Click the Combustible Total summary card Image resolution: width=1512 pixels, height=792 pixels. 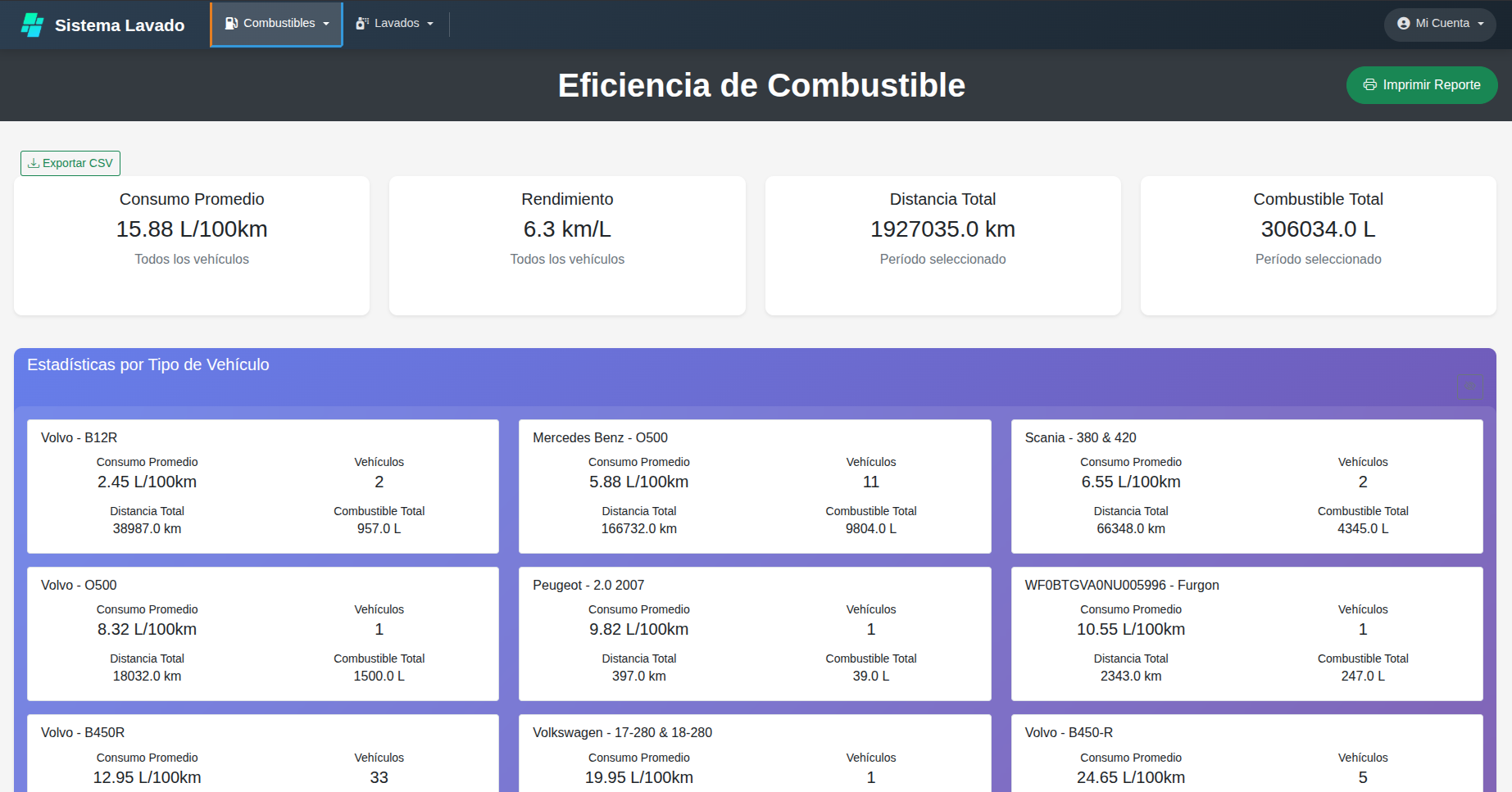pyautogui.click(x=1318, y=246)
